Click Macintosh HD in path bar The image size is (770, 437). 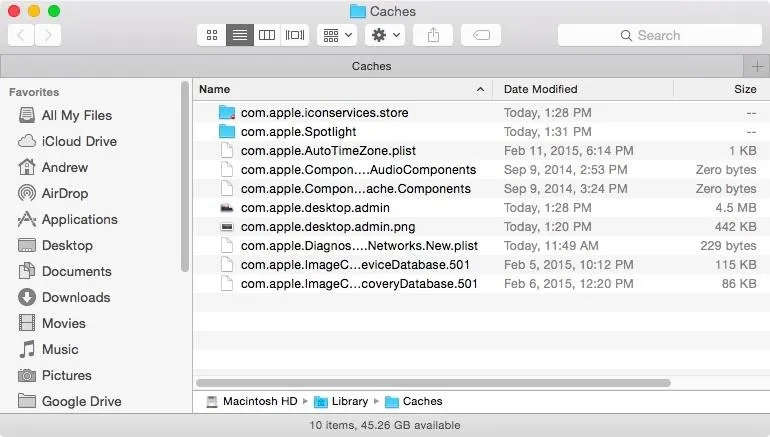pos(252,402)
